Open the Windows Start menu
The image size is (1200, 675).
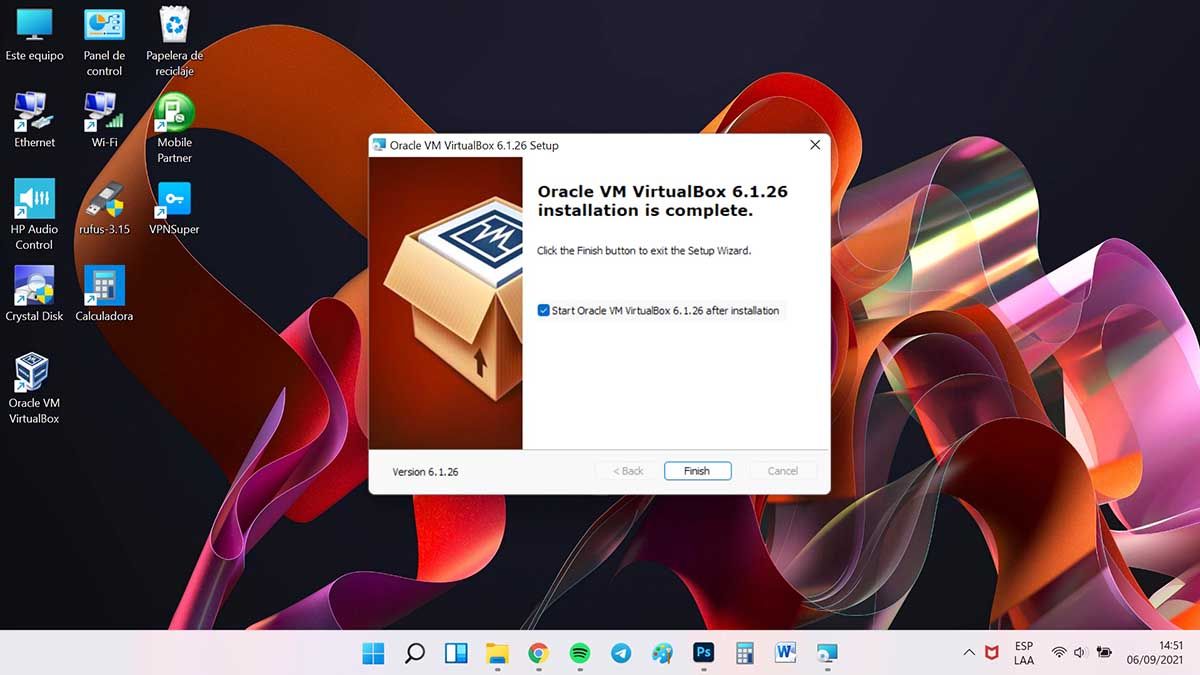pyautogui.click(x=373, y=653)
